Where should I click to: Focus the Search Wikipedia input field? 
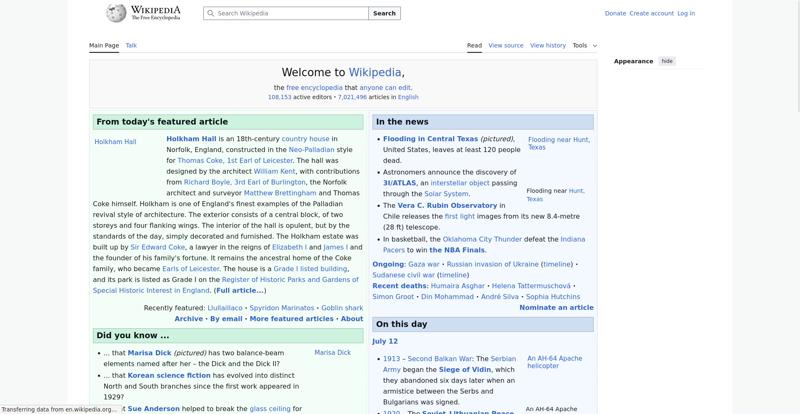point(286,13)
